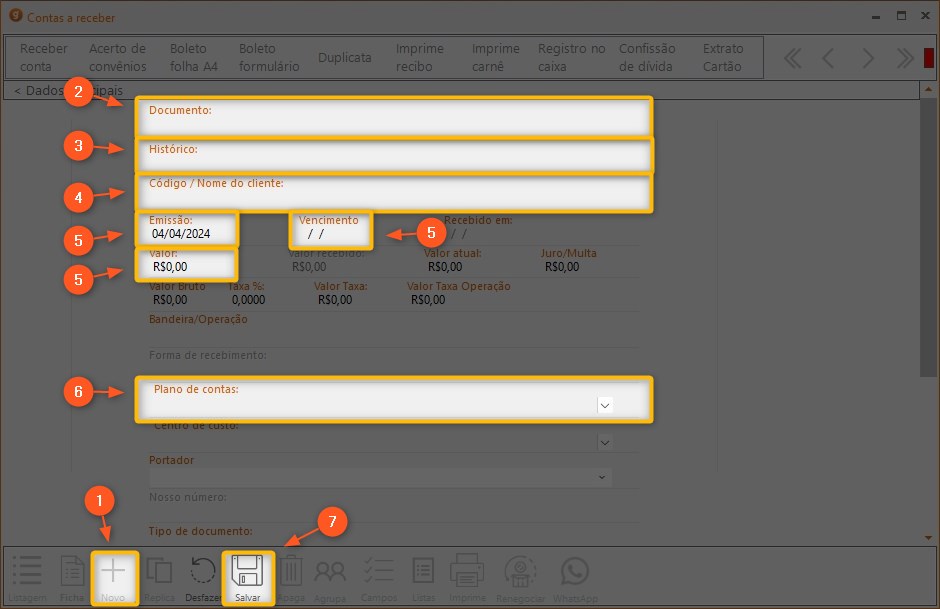Select Confissão de dívida menu item

(x=647, y=58)
